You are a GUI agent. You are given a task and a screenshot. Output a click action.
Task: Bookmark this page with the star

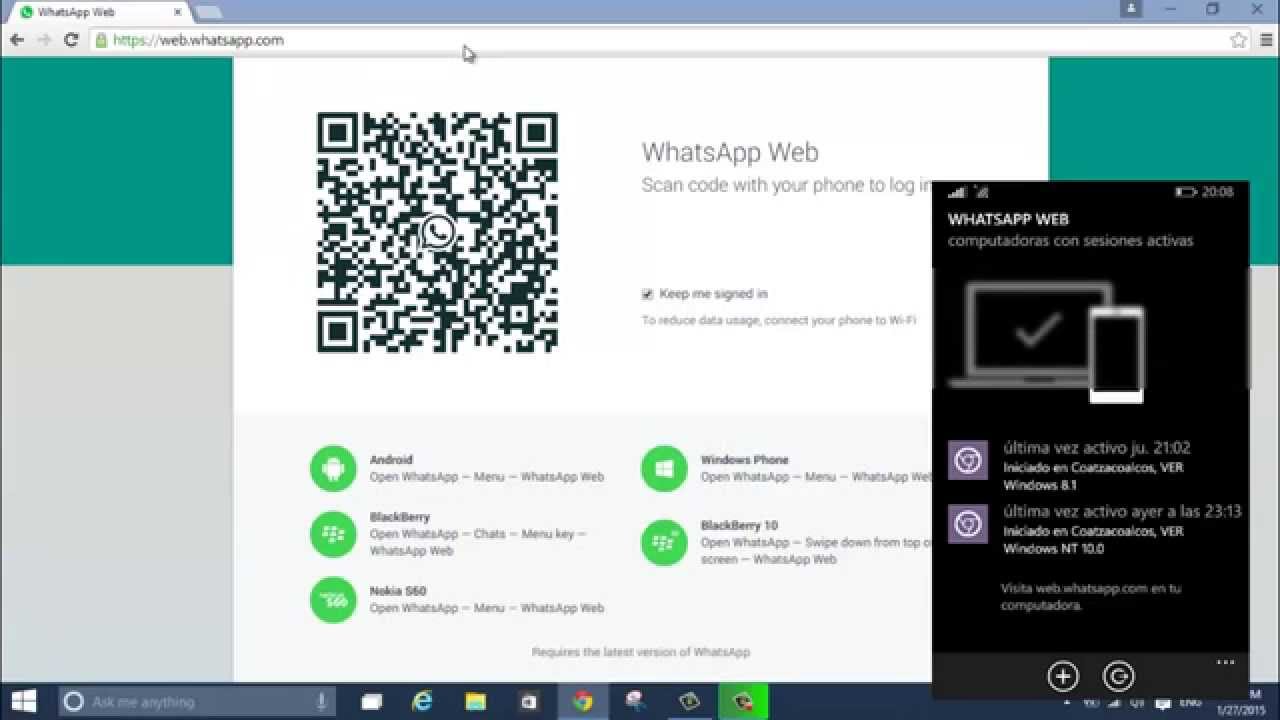coord(1238,40)
